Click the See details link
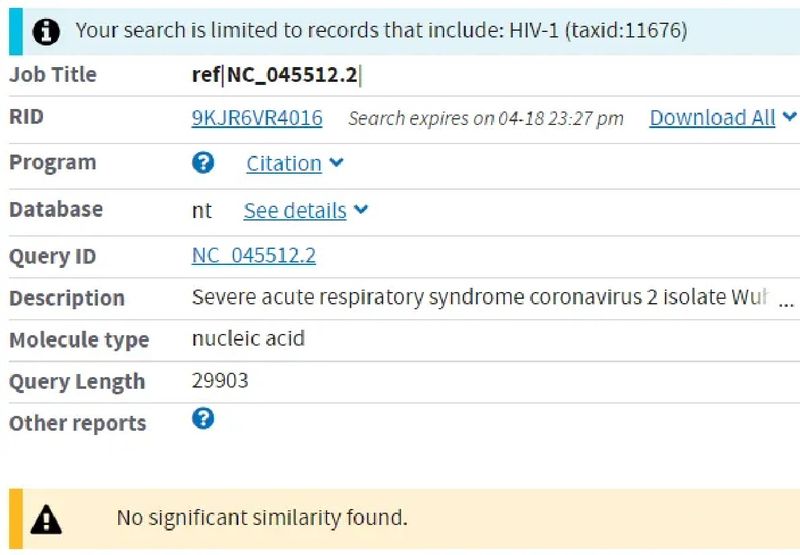Image resolution: width=800 pixels, height=555 pixels. point(295,210)
